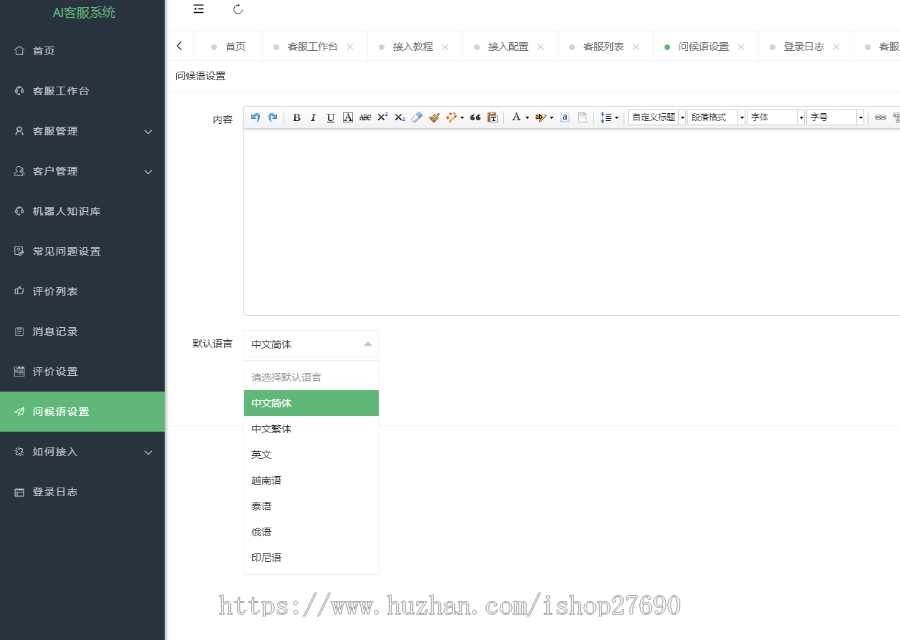Open 首页 in the sidebar
Image resolution: width=900 pixels, height=640 pixels.
click(83, 51)
